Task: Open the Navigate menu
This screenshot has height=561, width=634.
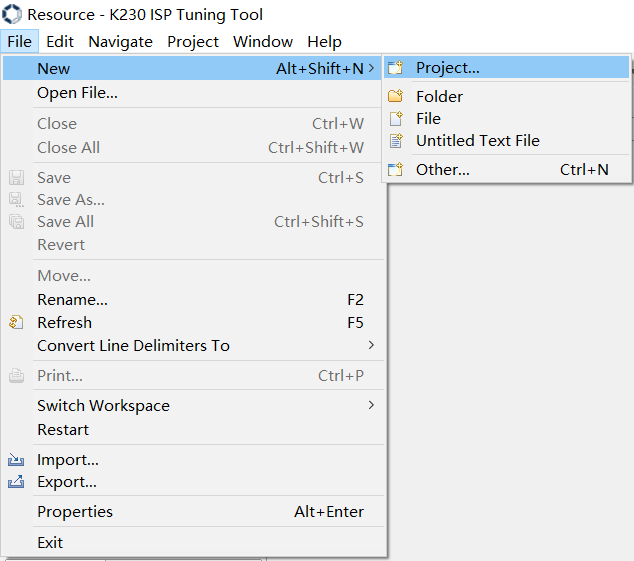Action: (x=120, y=41)
